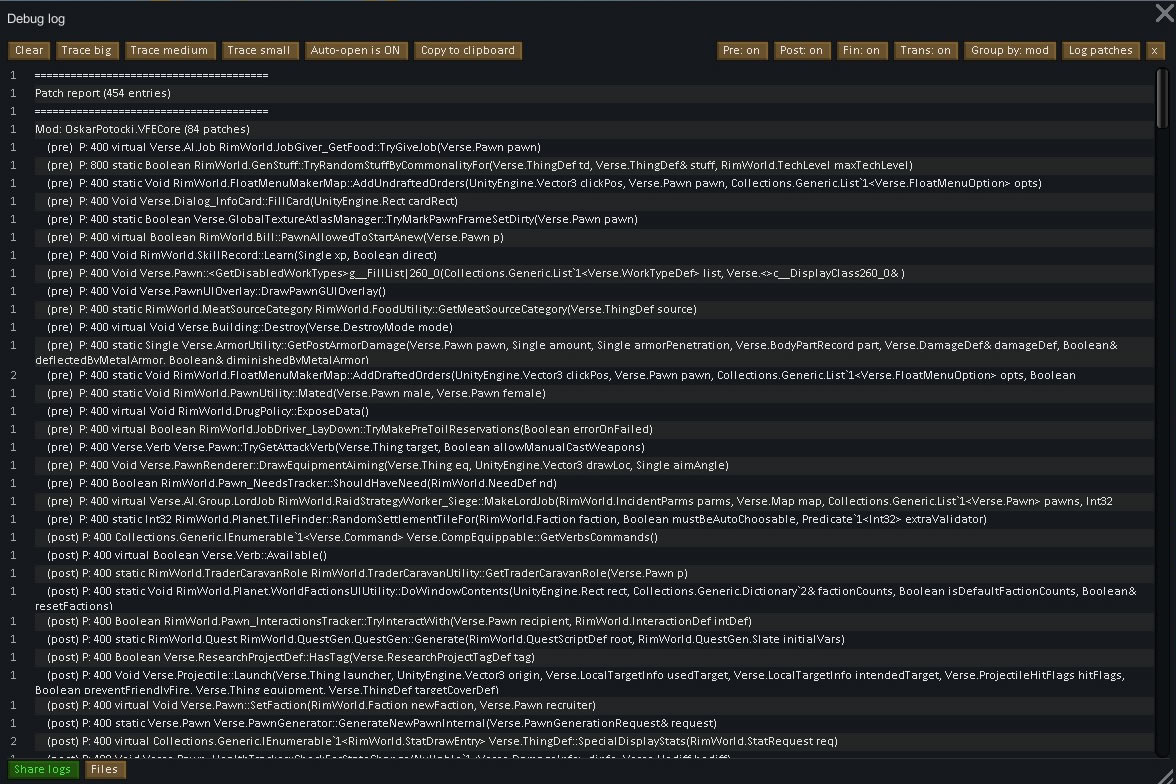Click the log scrollbar thumb

point(1162,98)
